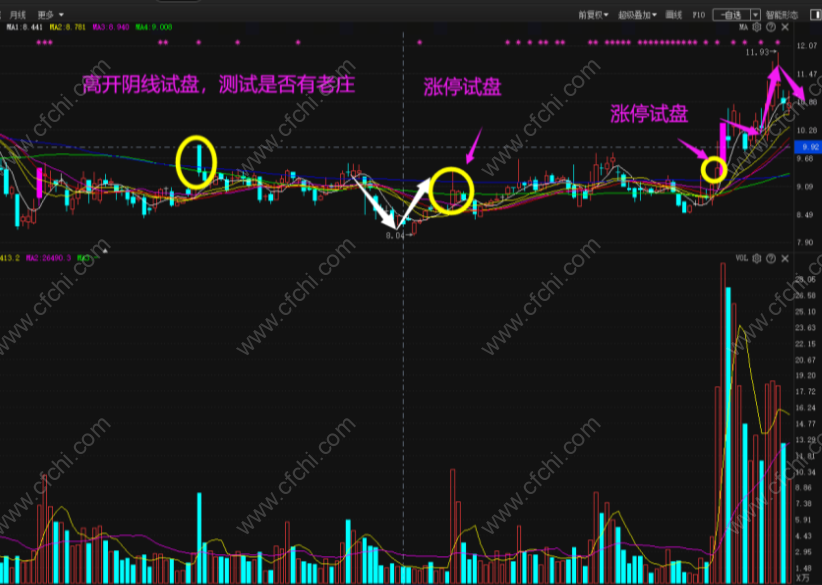Screen dimensions: 822x585
Task: Add stock to 自选 watchlist
Action: [x=731, y=15]
